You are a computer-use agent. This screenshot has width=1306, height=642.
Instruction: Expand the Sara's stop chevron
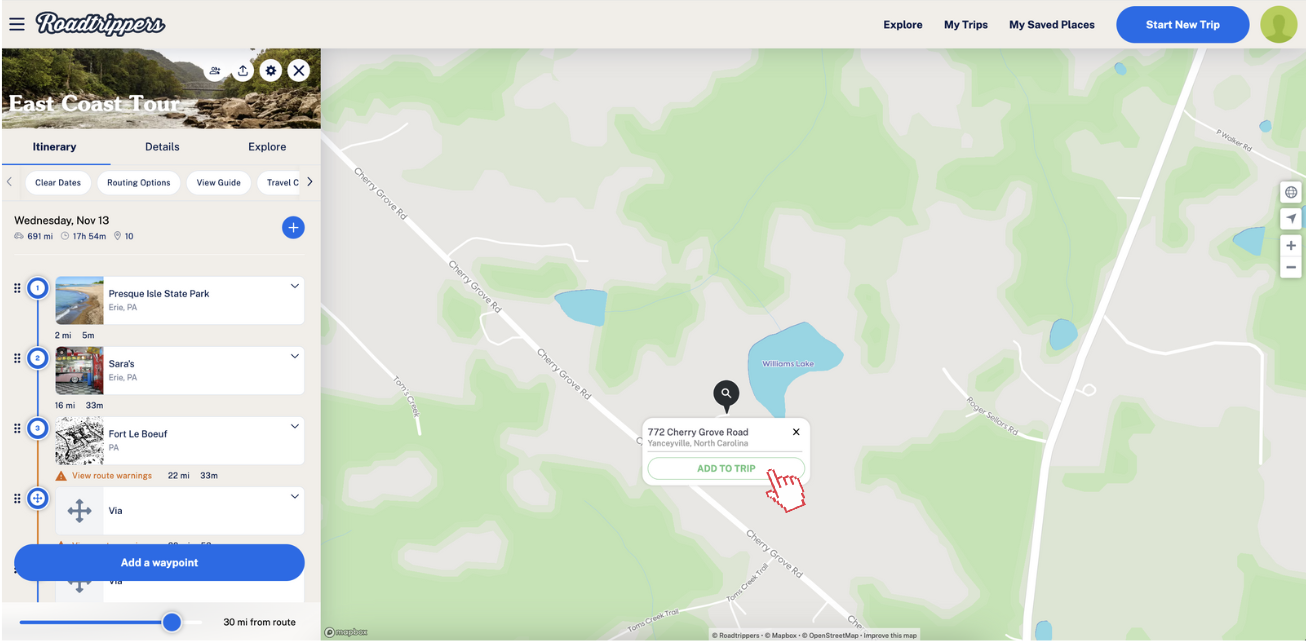pyautogui.click(x=295, y=356)
